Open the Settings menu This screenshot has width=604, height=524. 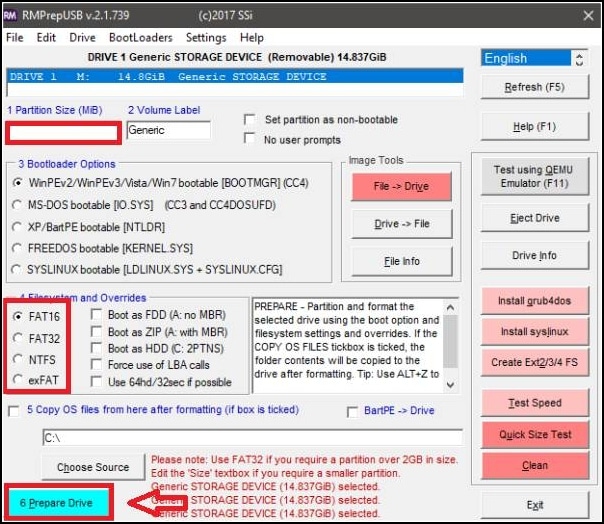tap(206, 37)
